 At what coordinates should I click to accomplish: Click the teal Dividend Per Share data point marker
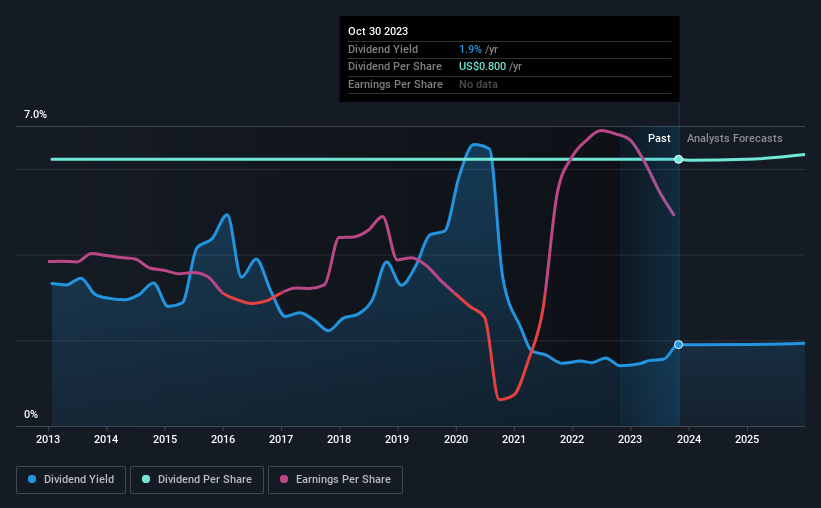[678, 159]
